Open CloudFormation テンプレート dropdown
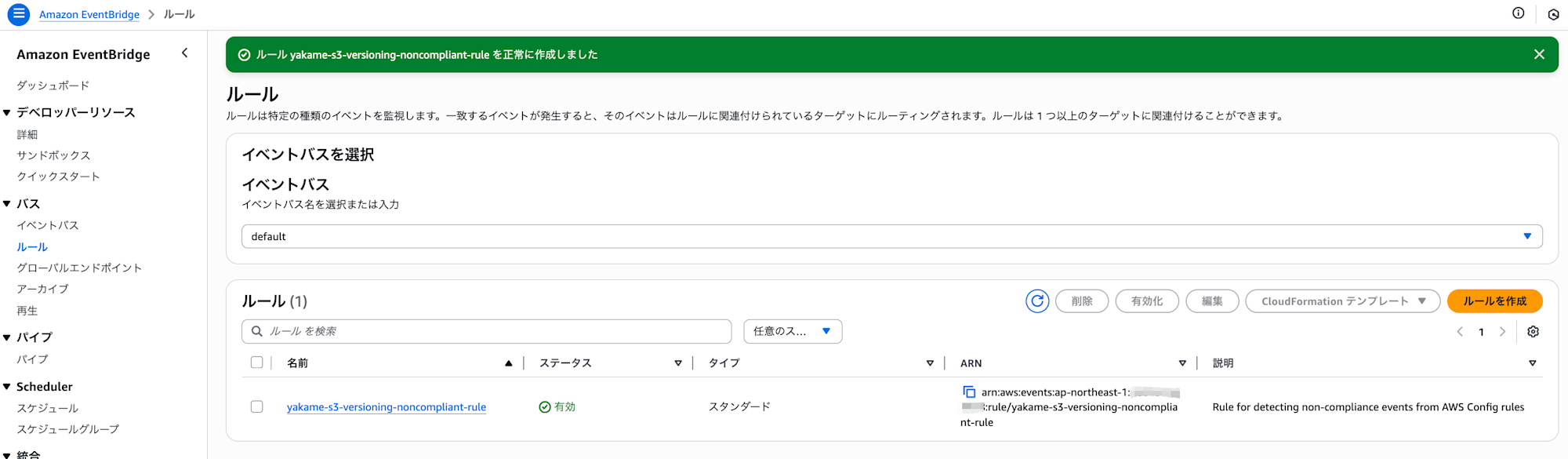 point(1342,301)
